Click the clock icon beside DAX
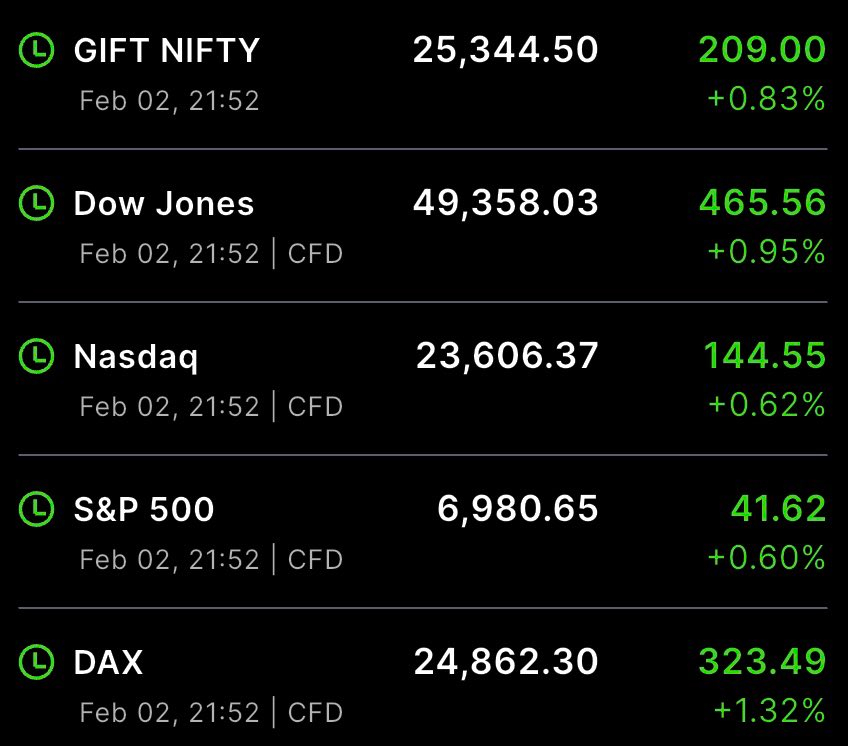 [x=37, y=663]
